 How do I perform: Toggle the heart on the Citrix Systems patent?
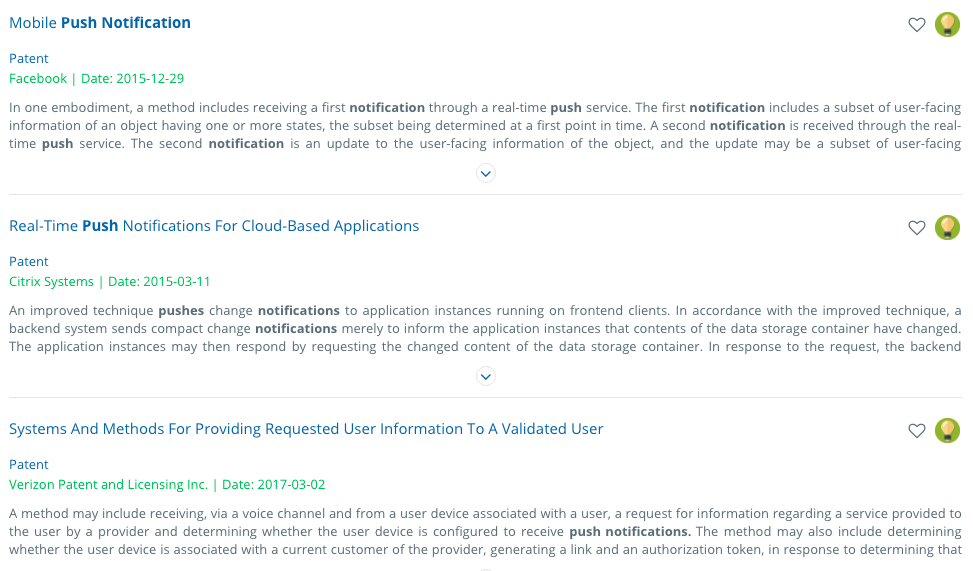[916, 228]
